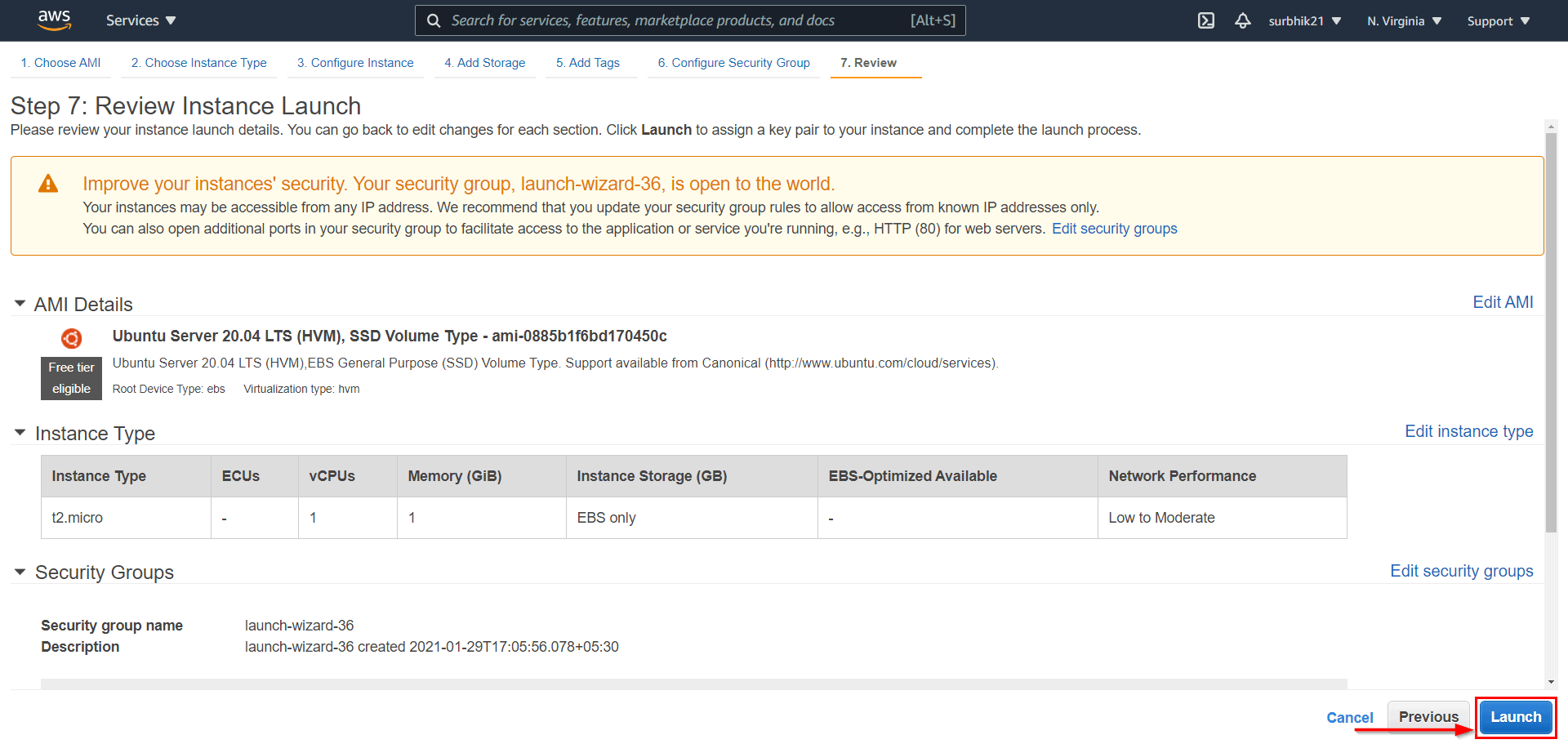Open the Services menu

click(140, 20)
